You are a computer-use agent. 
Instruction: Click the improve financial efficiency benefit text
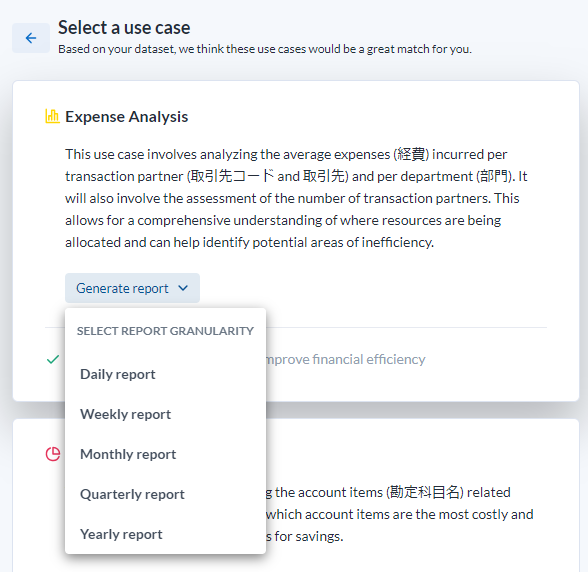click(346, 359)
